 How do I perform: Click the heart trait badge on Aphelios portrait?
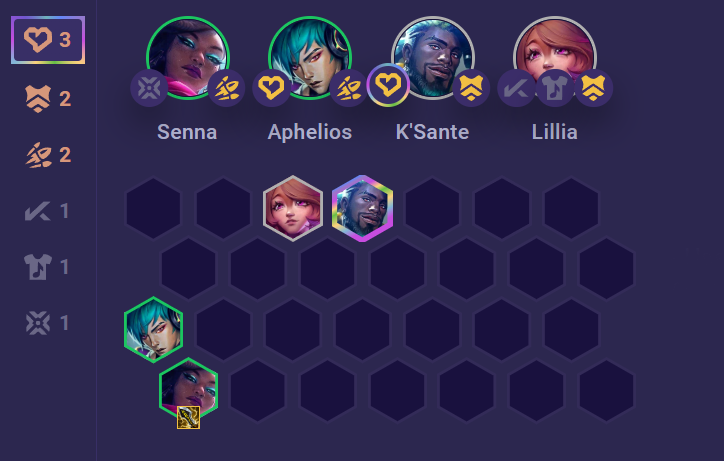click(x=271, y=88)
